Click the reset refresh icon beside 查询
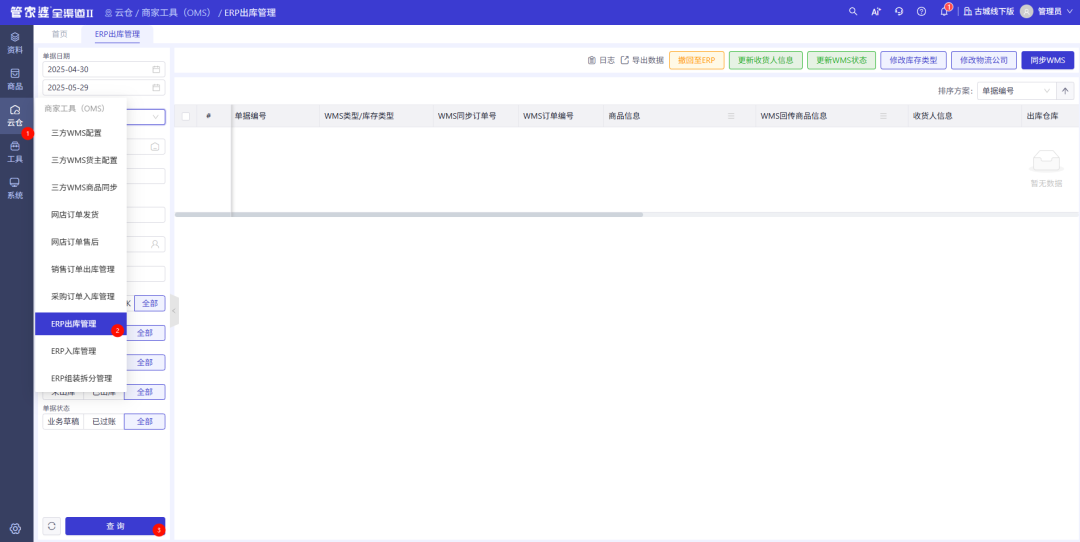This screenshot has width=1080, height=542. (52, 526)
